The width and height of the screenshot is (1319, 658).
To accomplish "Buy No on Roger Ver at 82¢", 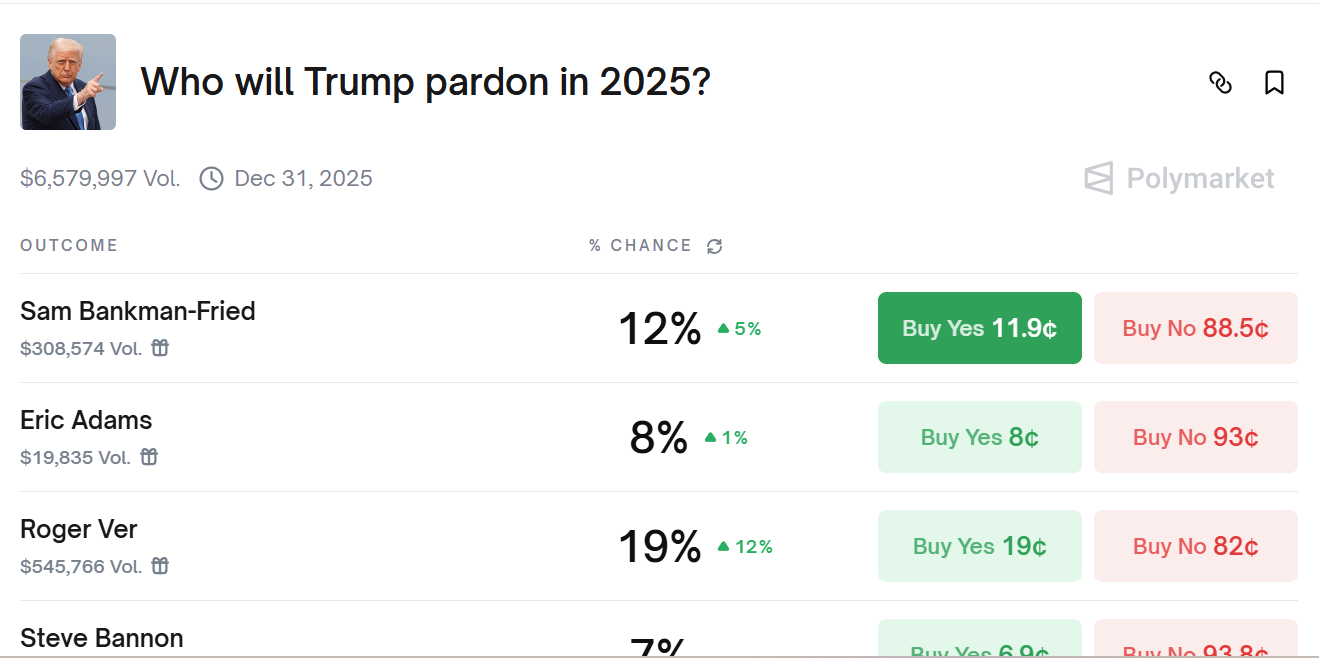I will click(x=1195, y=546).
